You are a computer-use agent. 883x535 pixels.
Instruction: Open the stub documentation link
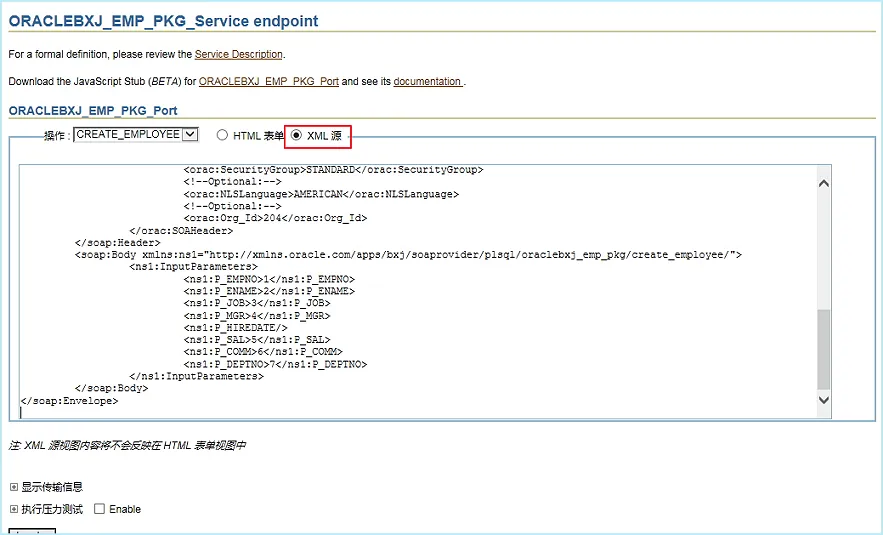(427, 81)
